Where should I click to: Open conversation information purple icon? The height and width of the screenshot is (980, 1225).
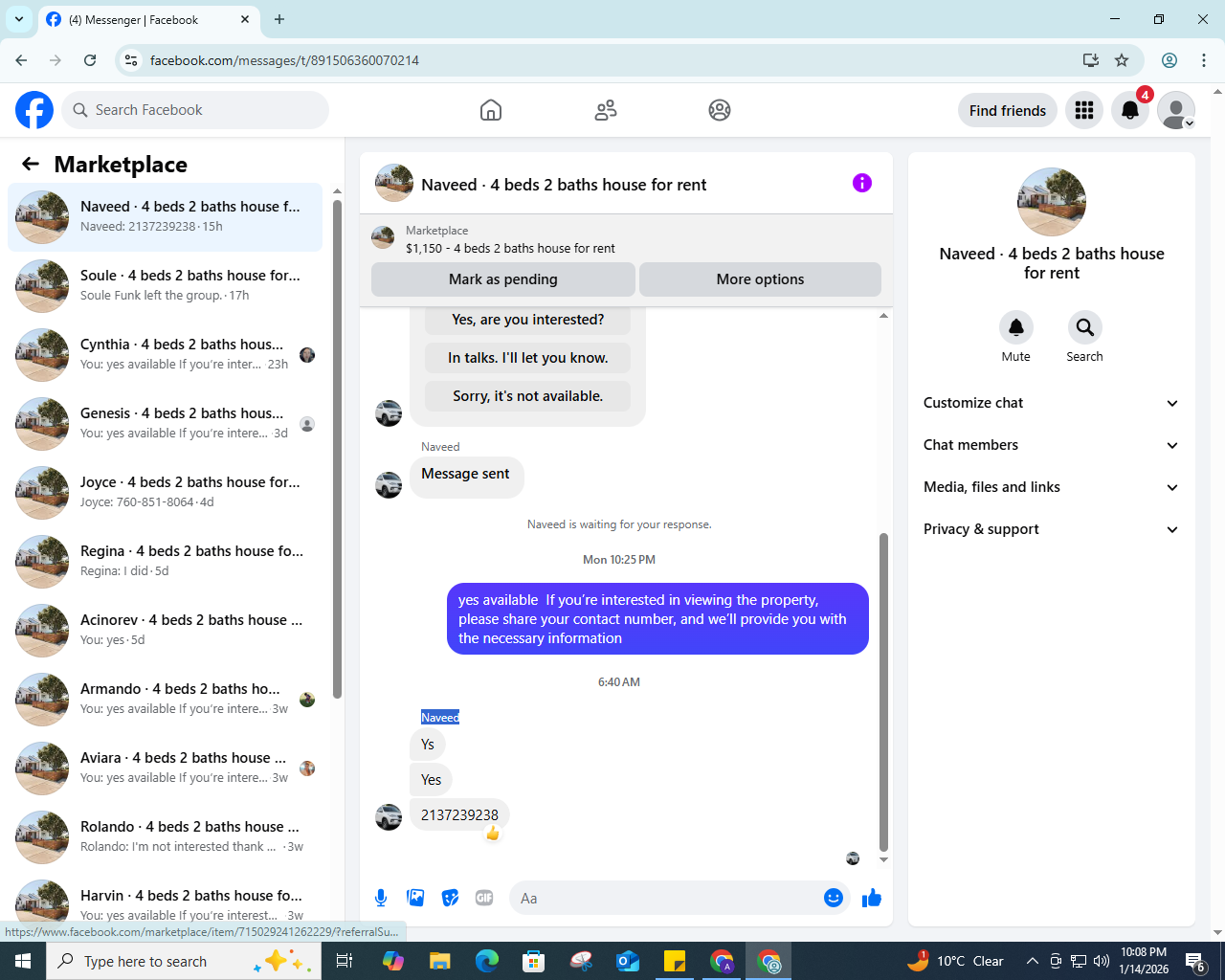click(862, 183)
